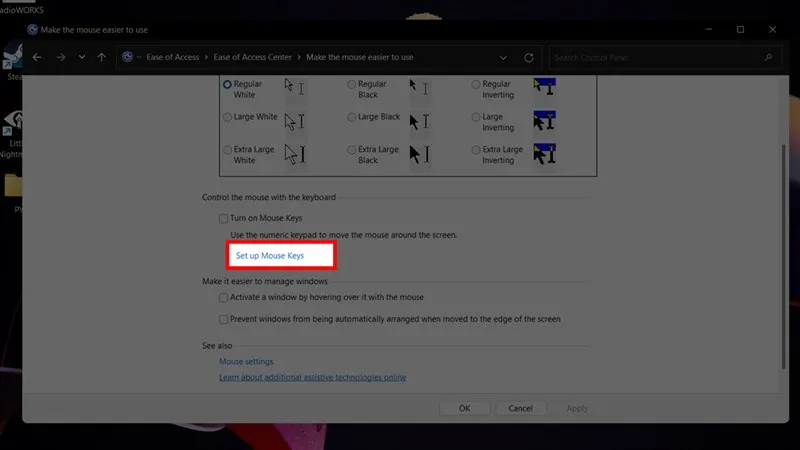This screenshot has height=450, width=800.
Task: Click the Back navigation arrow
Action: 37,57
